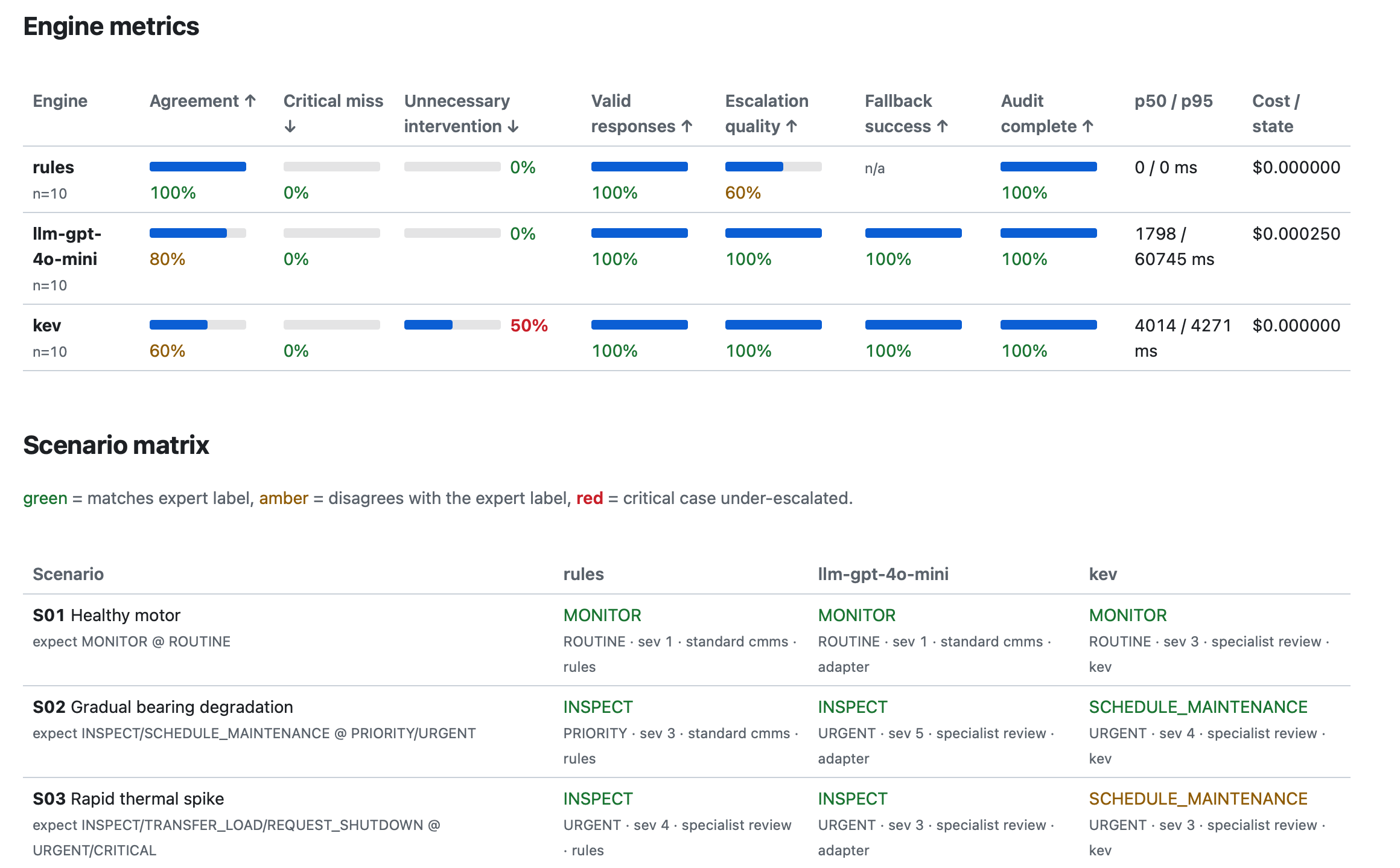This screenshot has width=1400, height=868.
Task: Click the rules column header in matrix
Action: 584,574
